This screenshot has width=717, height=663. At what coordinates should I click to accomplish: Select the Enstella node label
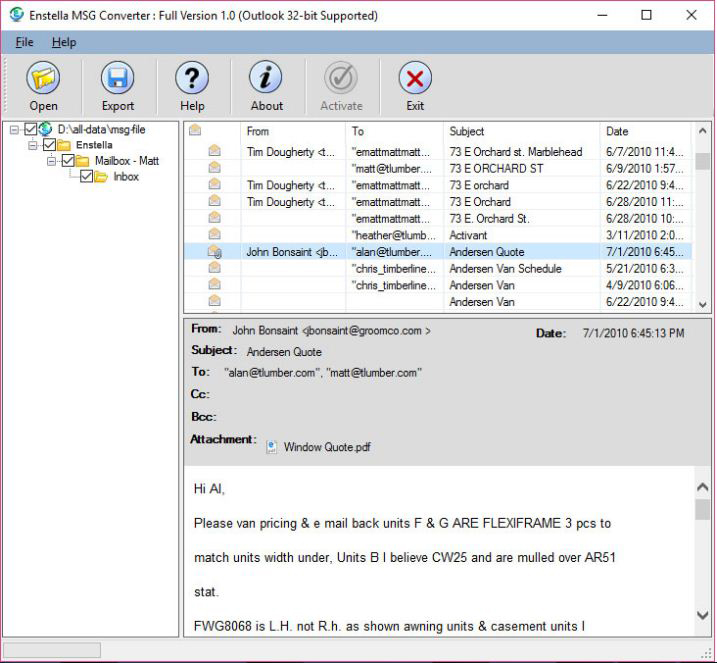pos(94,145)
